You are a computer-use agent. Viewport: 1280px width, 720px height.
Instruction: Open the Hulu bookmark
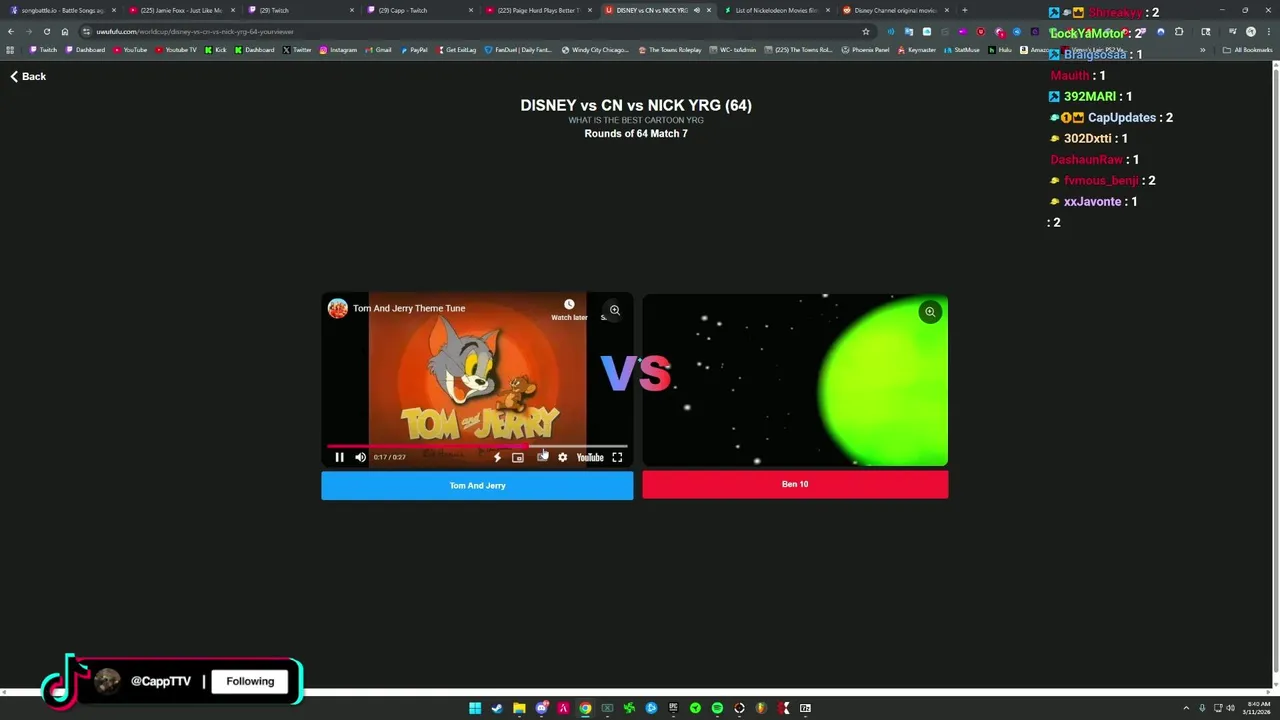coord(1000,49)
